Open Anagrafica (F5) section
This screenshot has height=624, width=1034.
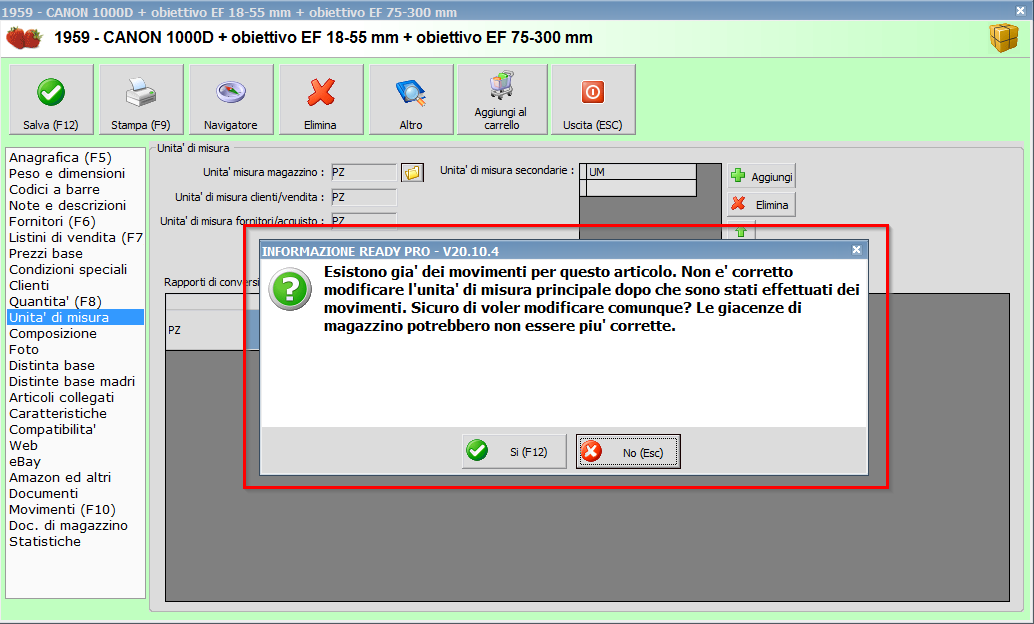pos(60,158)
